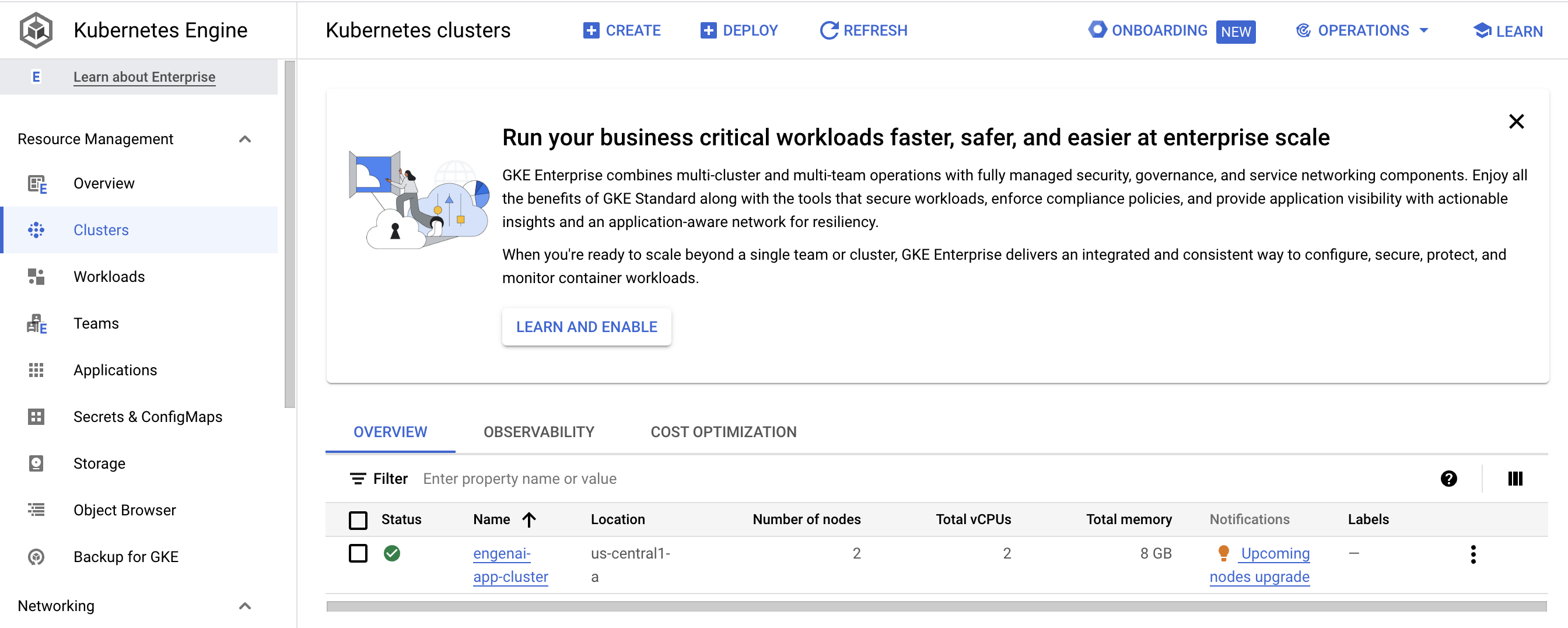
Task: Select the engenai-app-cluster row checkbox
Action: pyautogui.click(x=358, y=554)
